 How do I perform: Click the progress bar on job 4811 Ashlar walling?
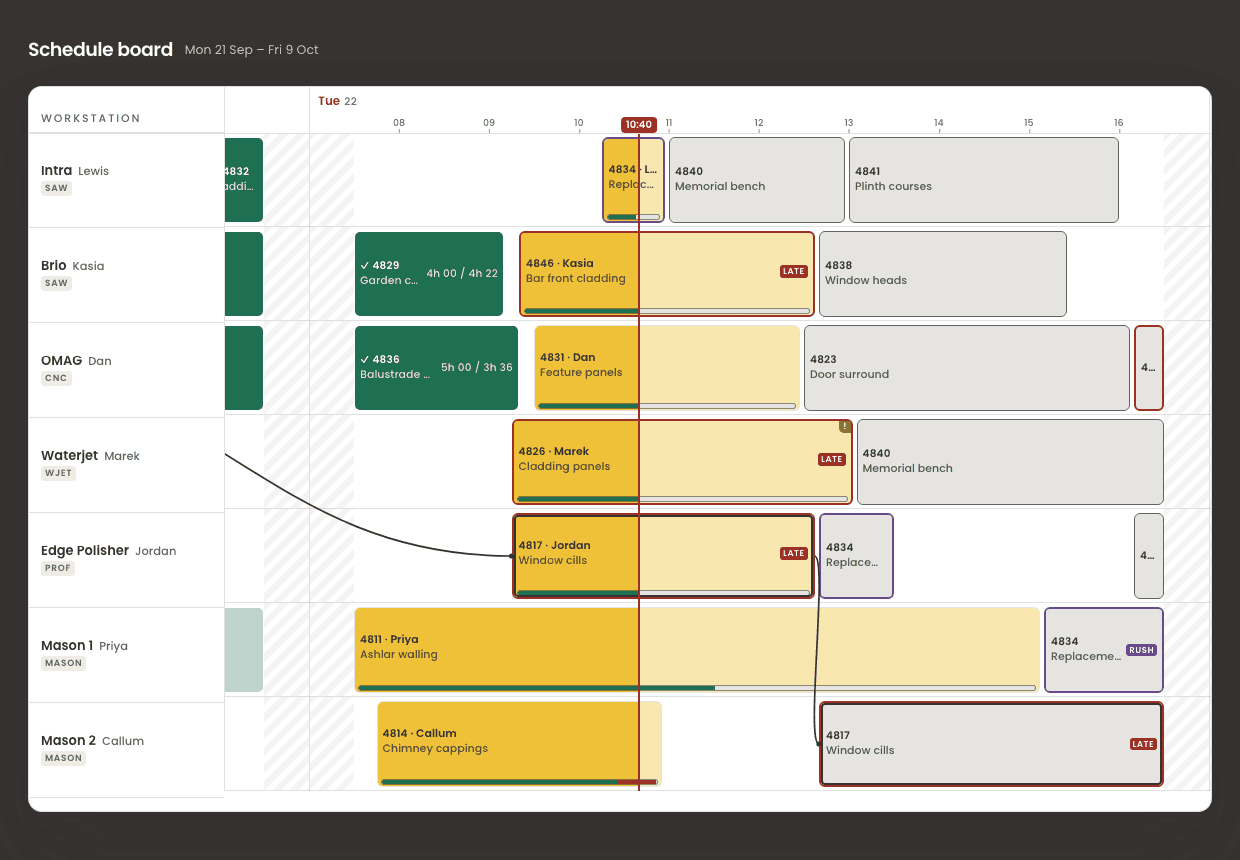point(697,688)
